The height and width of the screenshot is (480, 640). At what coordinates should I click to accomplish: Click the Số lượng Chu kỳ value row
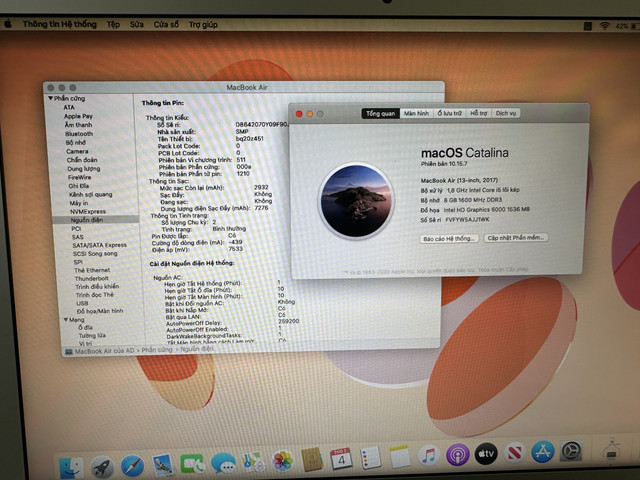(189, 222)
